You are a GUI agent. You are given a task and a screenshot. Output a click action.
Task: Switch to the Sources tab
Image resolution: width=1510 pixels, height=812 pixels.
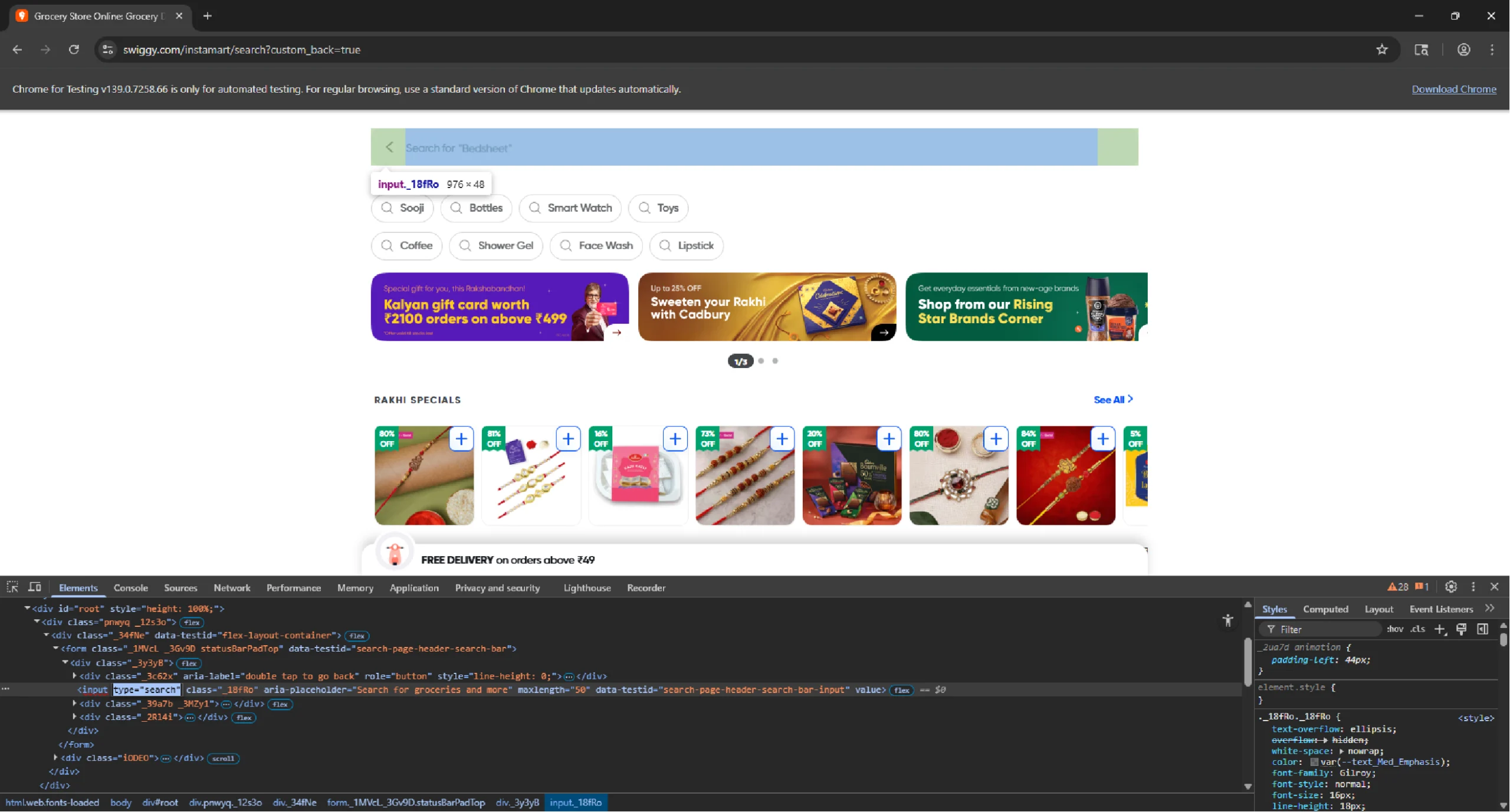pyautogui.click(x=180, y=588)
